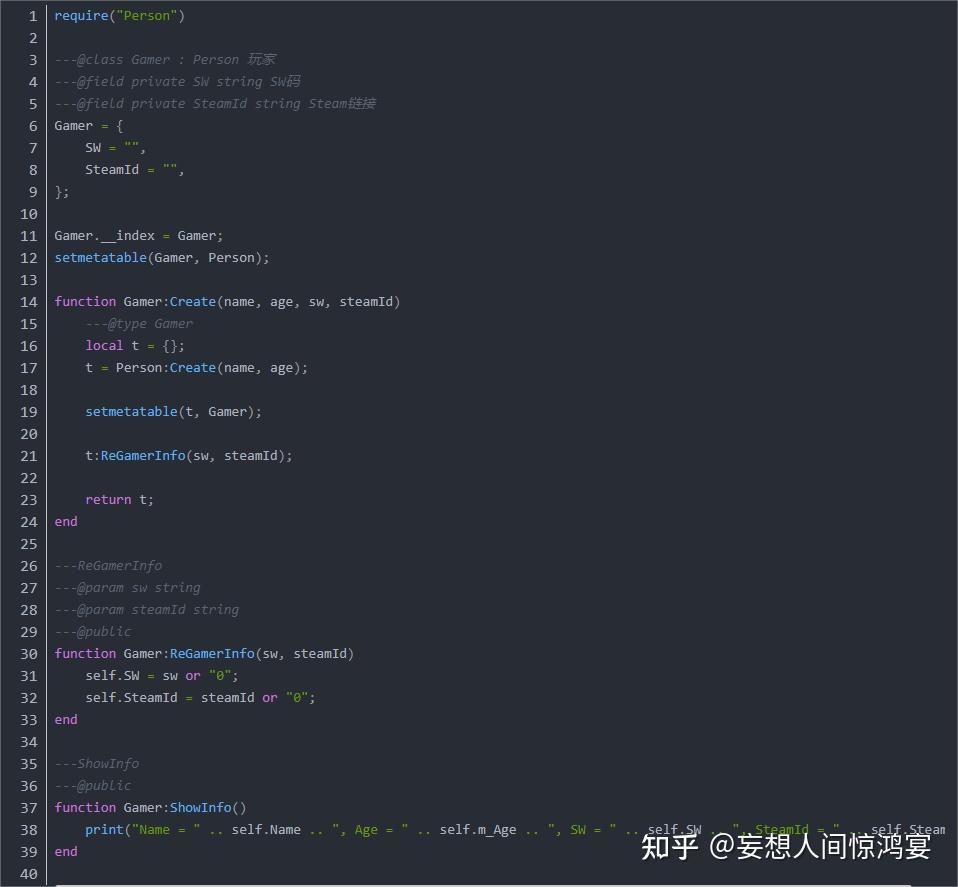Click the 'SW = "",' table field line
The height and width of the screenshot is (887, 958).
click(115, 148)
